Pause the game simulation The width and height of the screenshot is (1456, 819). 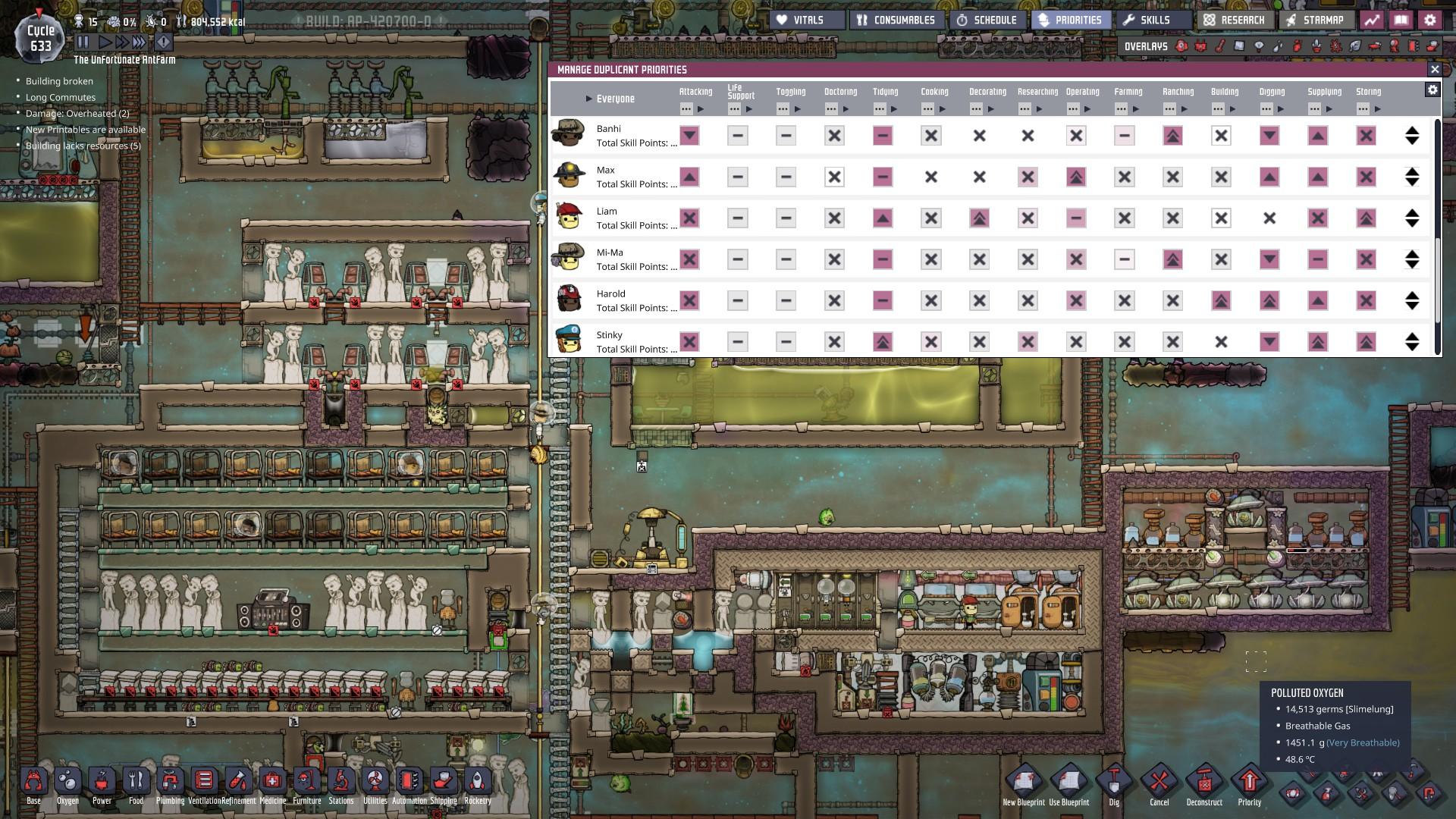[83, 42]
